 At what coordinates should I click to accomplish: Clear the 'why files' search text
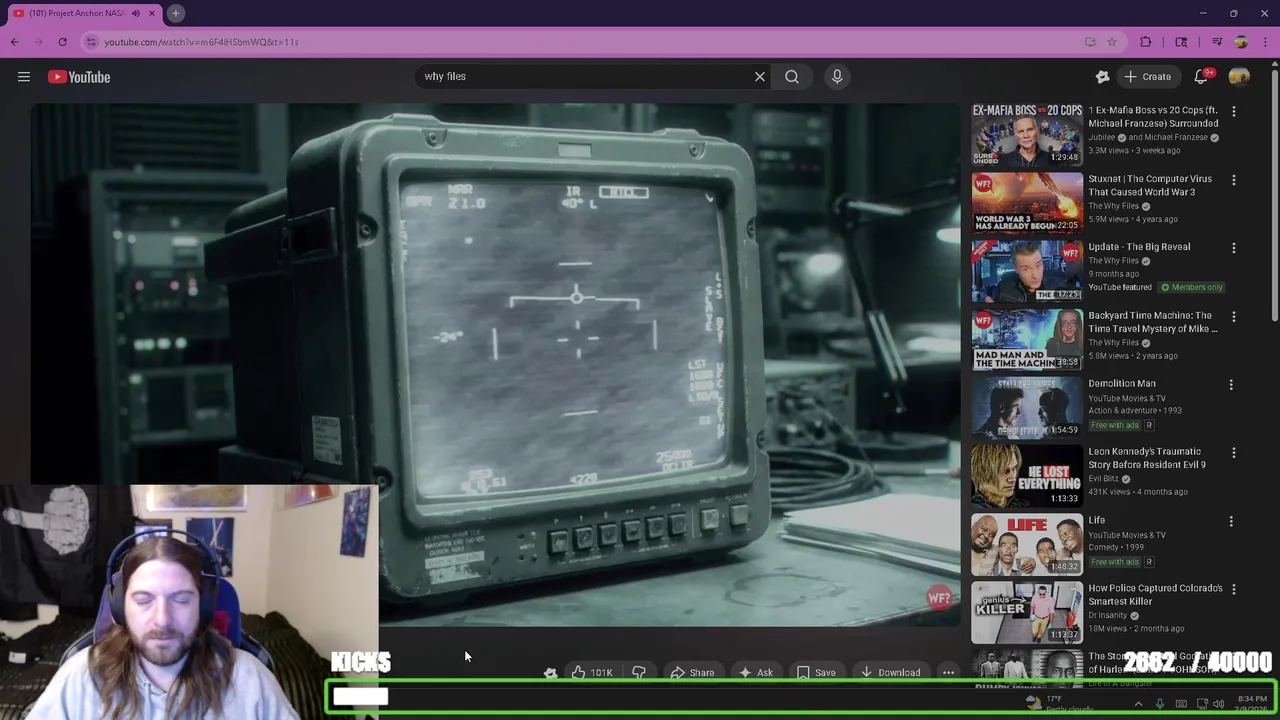pos(760,76)
